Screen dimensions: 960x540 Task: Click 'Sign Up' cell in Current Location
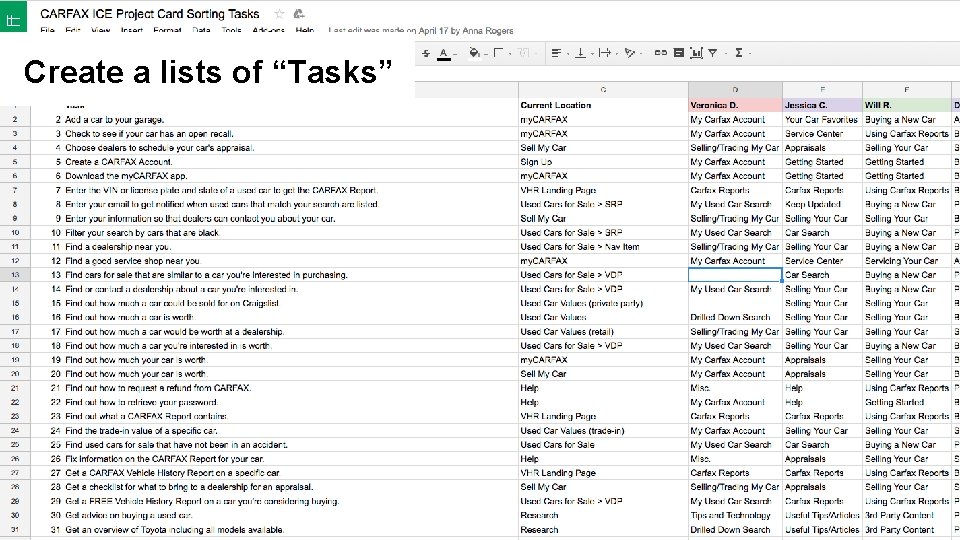point(603,162)
